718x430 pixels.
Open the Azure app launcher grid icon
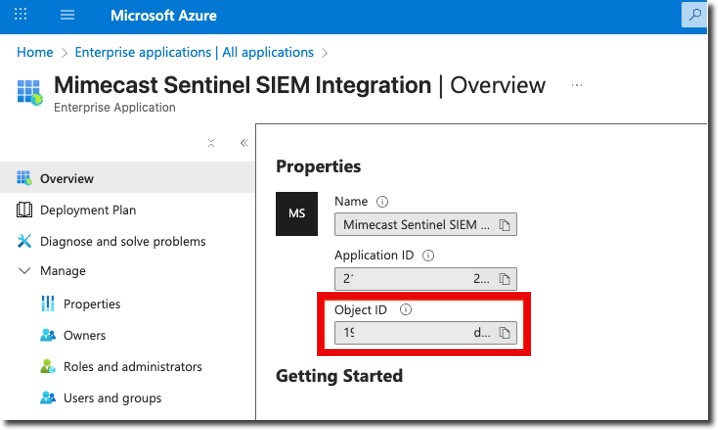[x=21, y=15]
